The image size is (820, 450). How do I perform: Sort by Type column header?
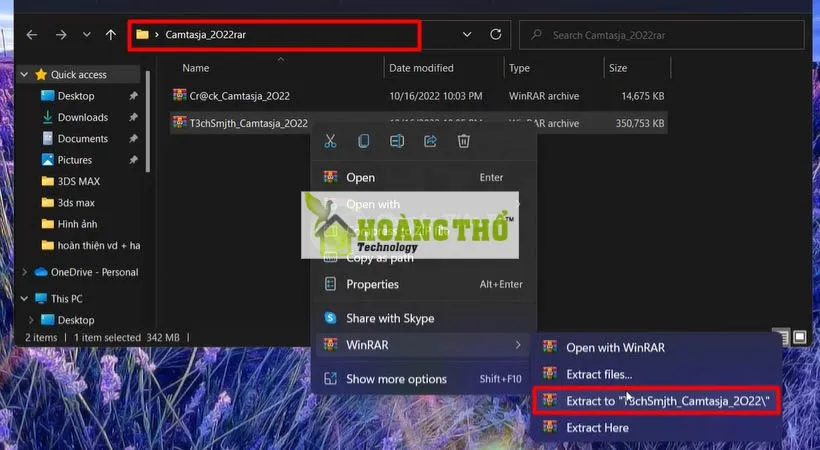519,68
